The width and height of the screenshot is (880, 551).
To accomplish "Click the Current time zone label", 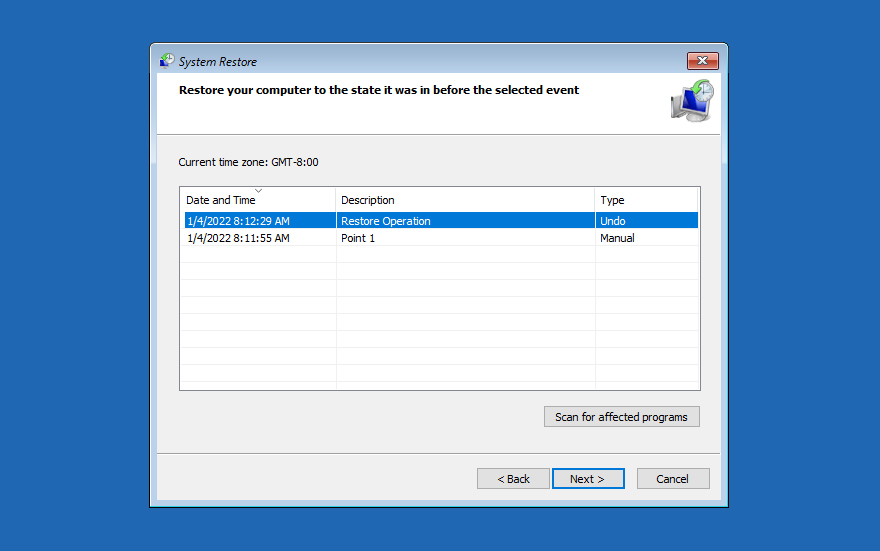I will click(x=248, y=162).
